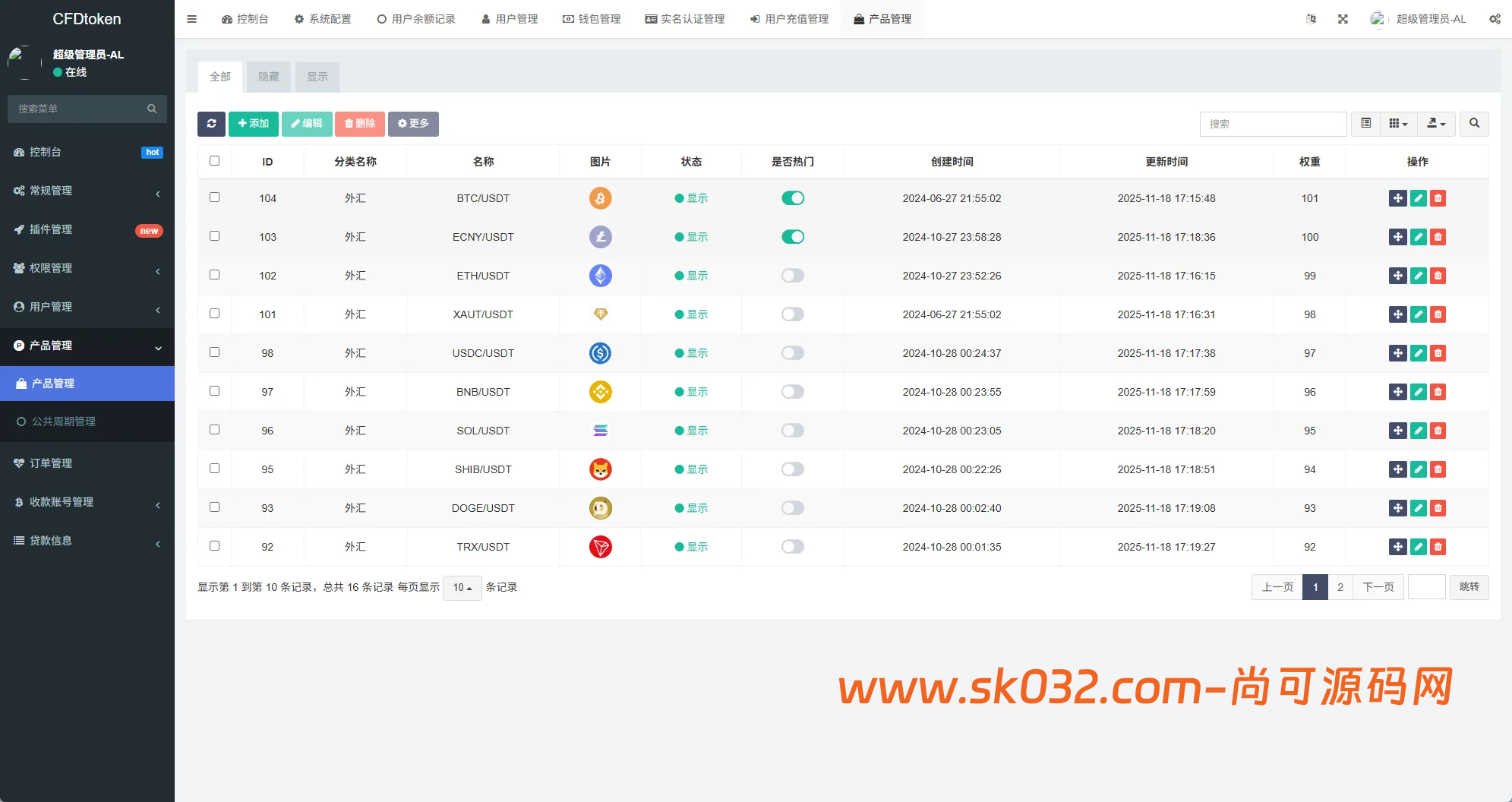Select the checkbox for ID 98 row
1512x802 pixels.
click(214, 352)
